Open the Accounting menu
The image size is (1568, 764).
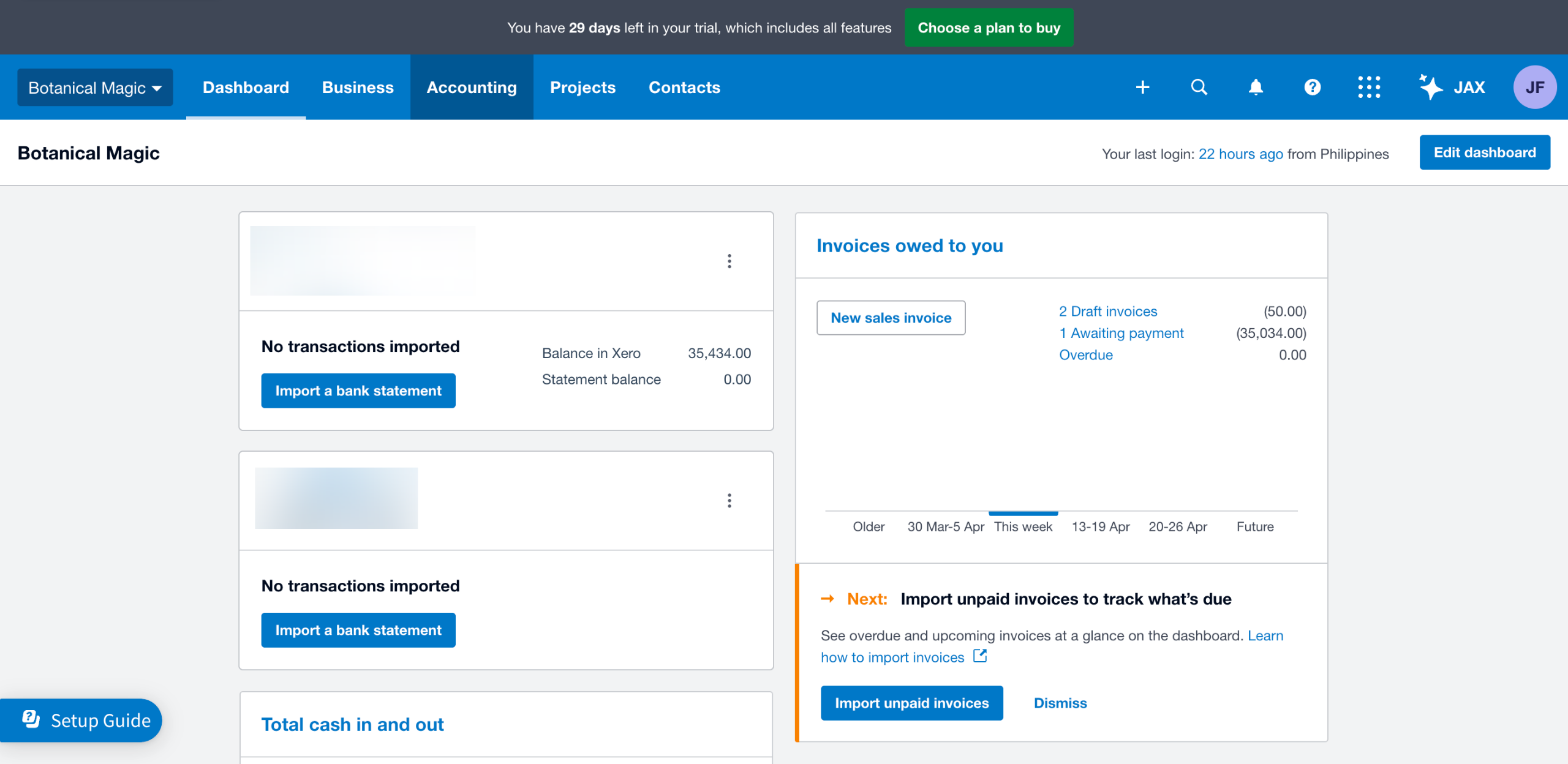pyautogui.click(x=472, y=88)
